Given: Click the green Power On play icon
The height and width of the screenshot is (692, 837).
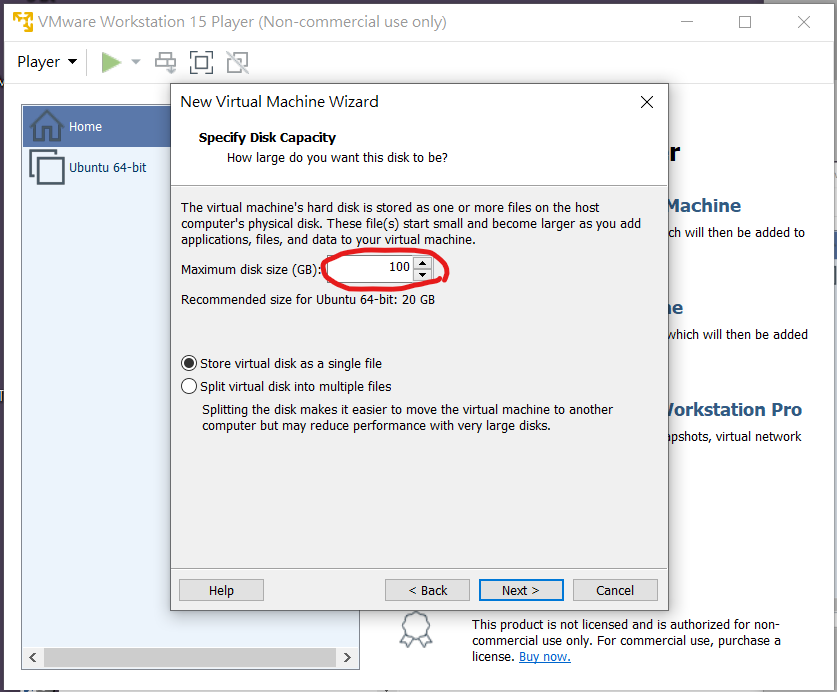Looking at the screenshot, I should (x=111, y=62).
